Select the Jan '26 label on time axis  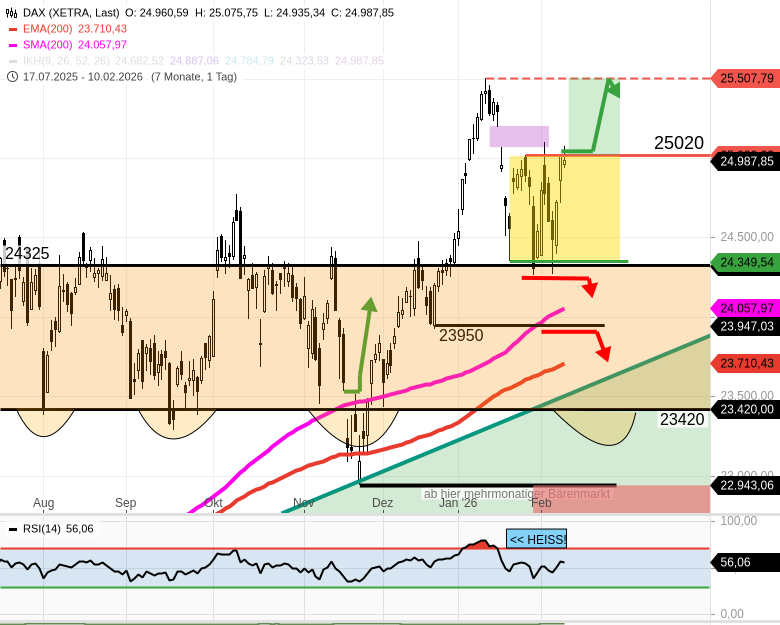coord(458,503)
